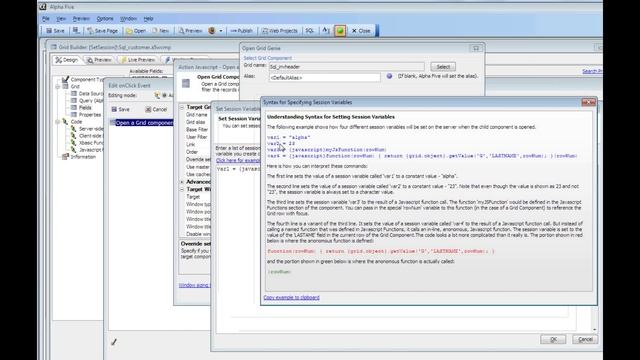
Task: Open the Preview menu in menu bar
Action: coord(81,19)
